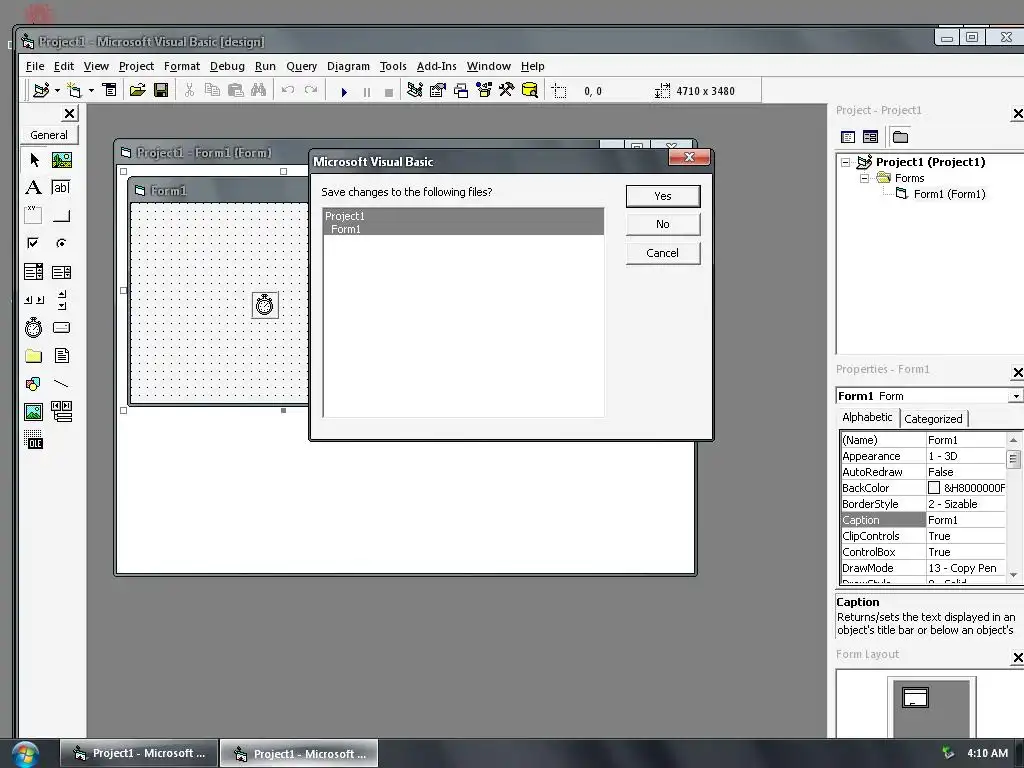The width and height of the screenshot is (1024, 768).
Task: Select the FileListBox tool in toolbox
Action: point(61,355)
